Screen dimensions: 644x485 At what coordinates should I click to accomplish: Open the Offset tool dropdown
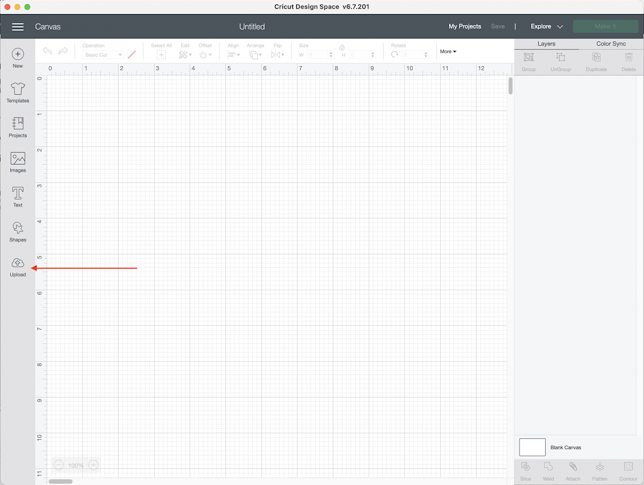coord(205,55)
